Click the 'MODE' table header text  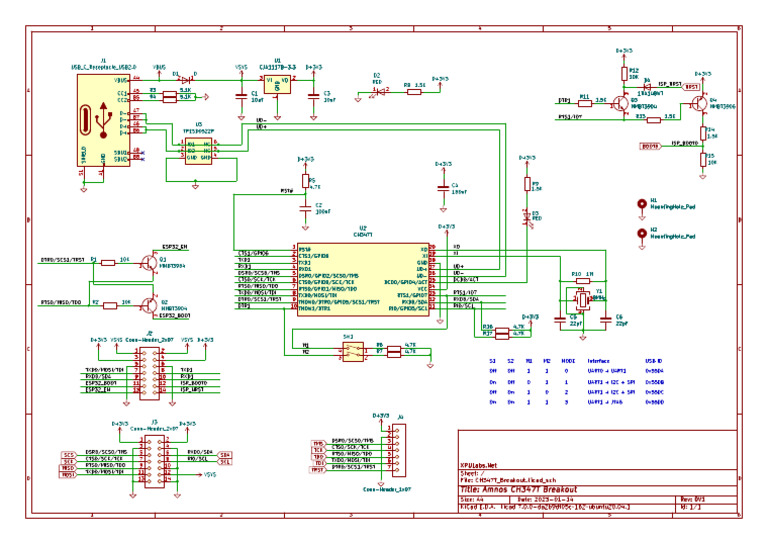point(568,361)
